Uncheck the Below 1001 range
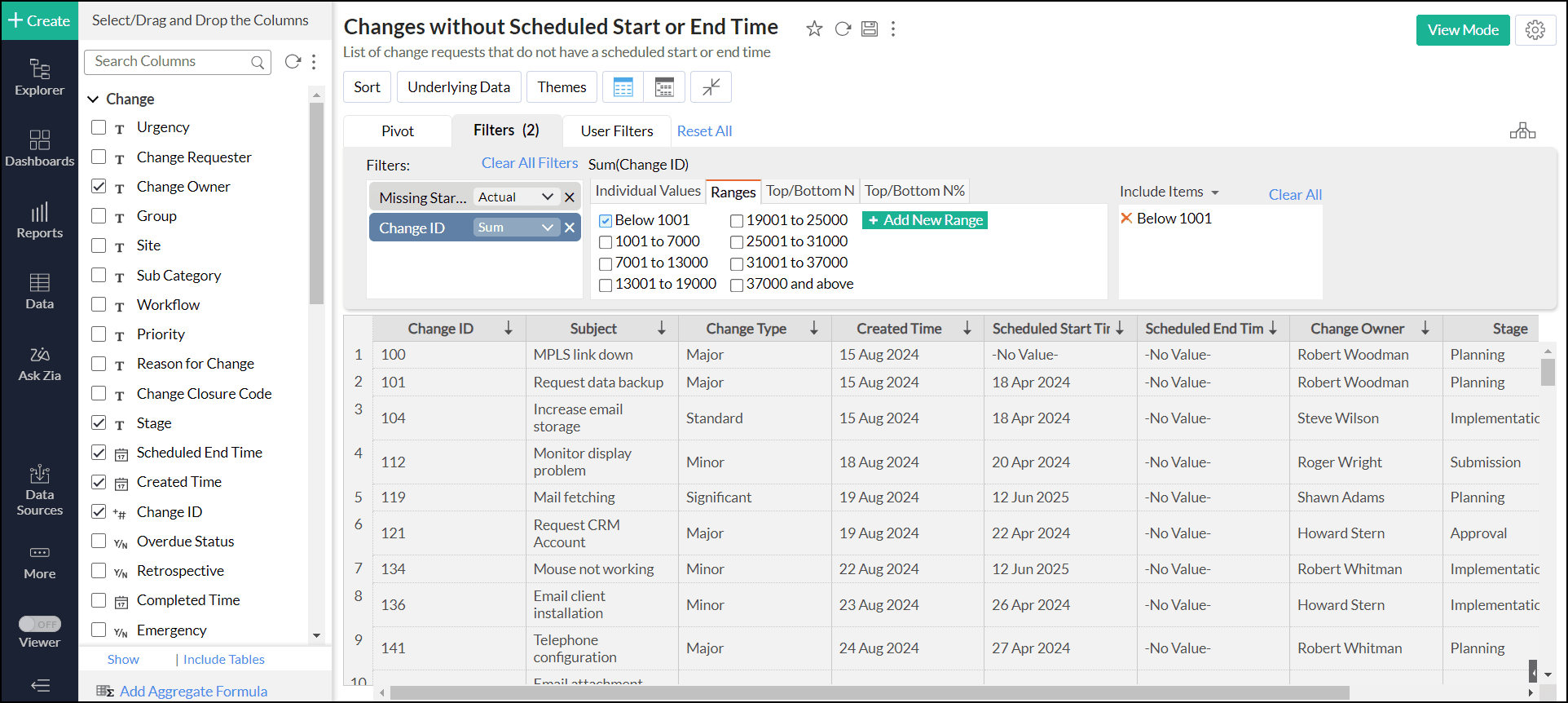Viewport: 1568px width, 703px height. coord(606,221)
